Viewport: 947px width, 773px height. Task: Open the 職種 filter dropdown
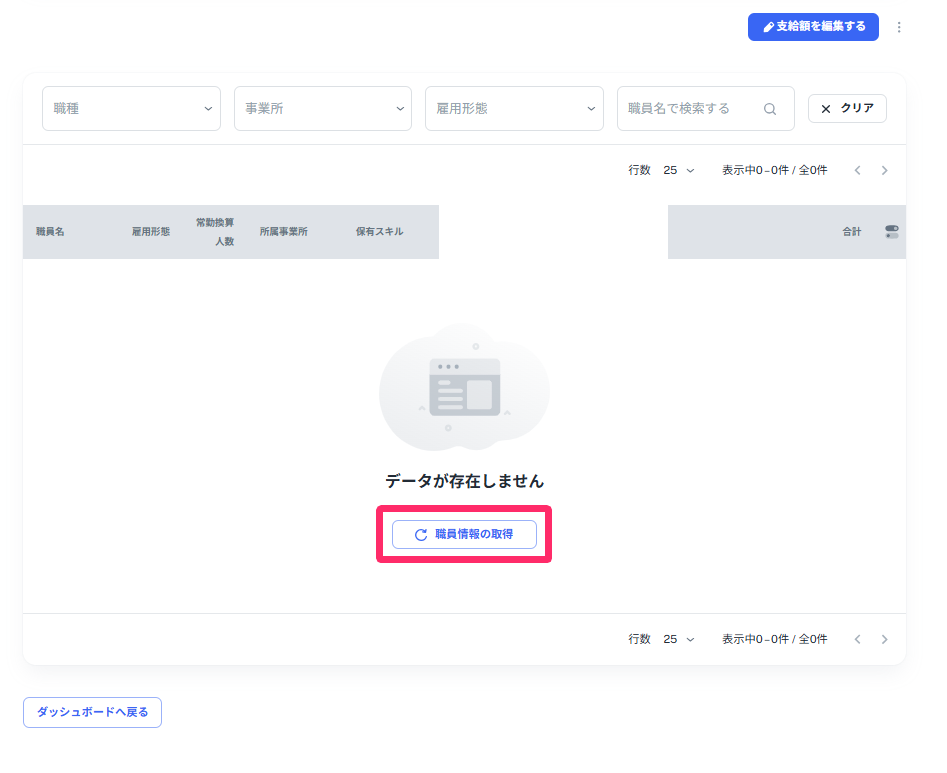pyautogui.click(x=131, y=108)
